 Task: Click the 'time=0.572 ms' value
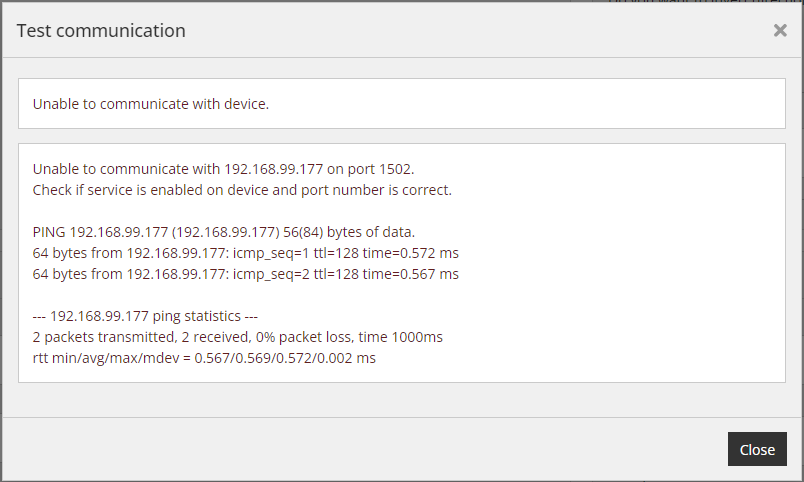410,253
